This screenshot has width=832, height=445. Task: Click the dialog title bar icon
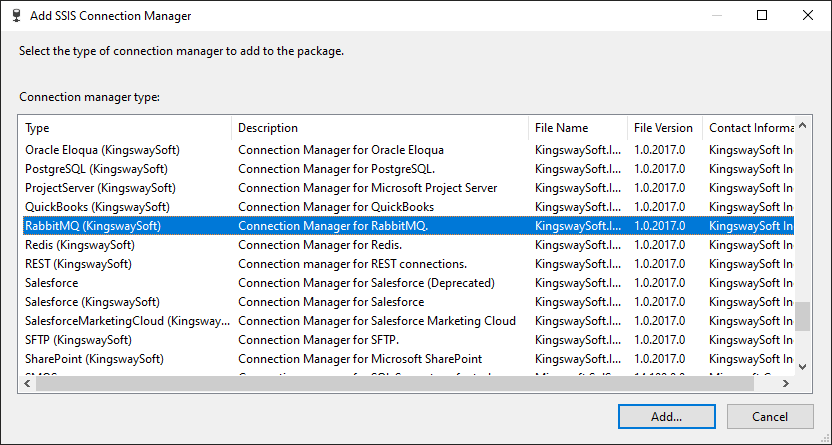coord(16,15)
